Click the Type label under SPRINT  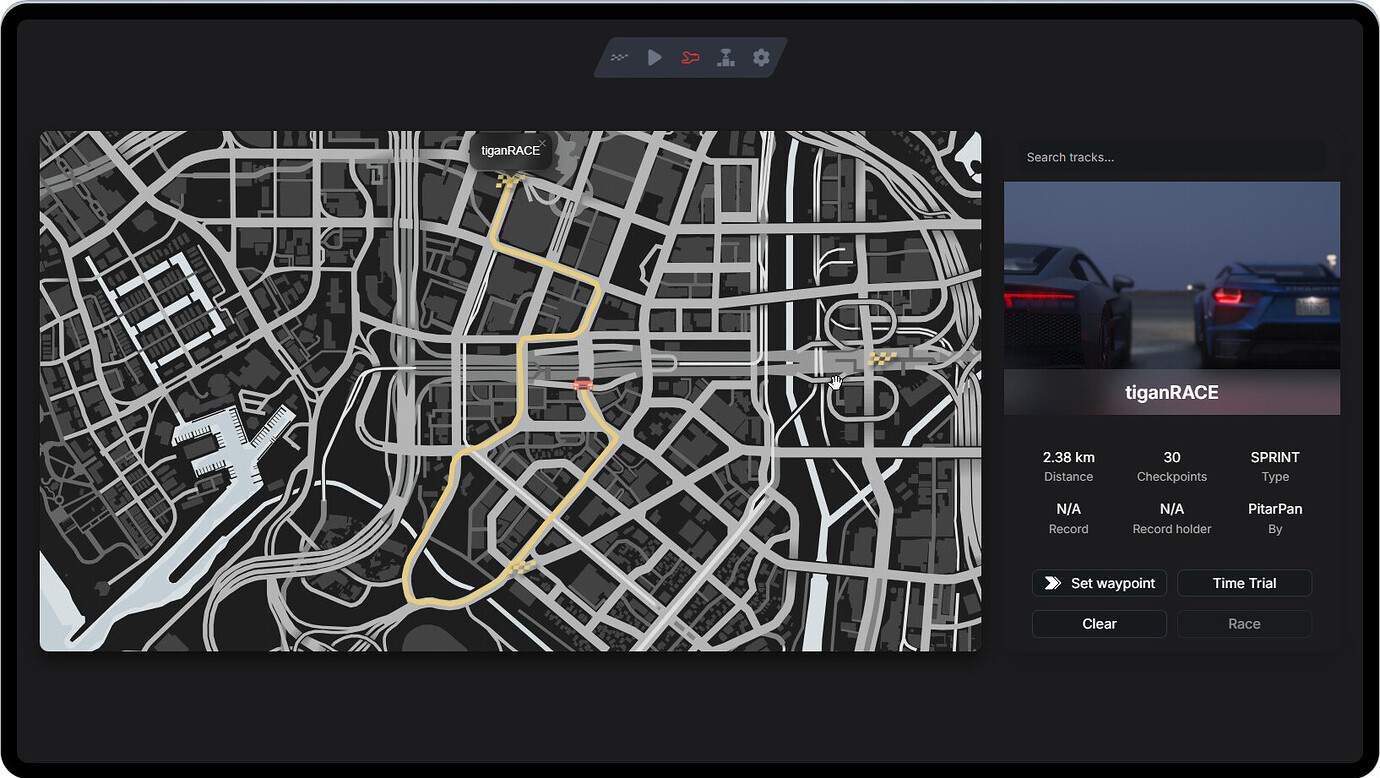(1275, 477)
